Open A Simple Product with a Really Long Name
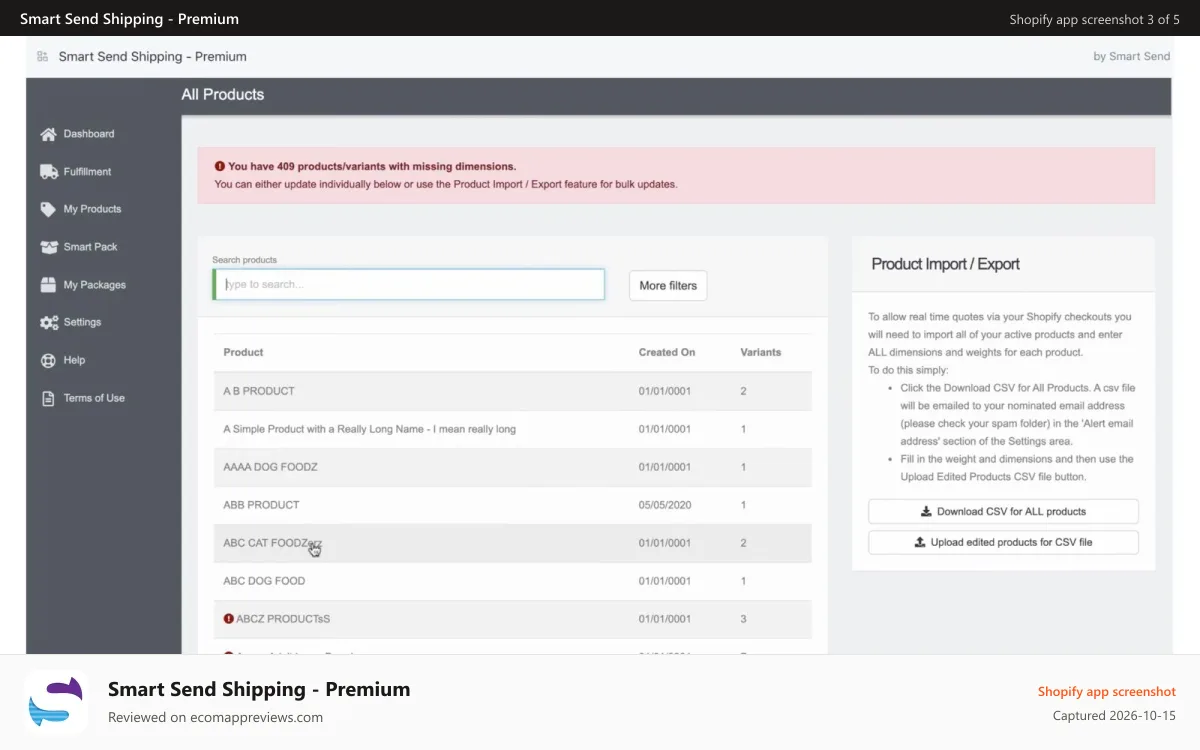This screenshot has width=1200, height=750. pyautogui.click(x=512, y=429)
